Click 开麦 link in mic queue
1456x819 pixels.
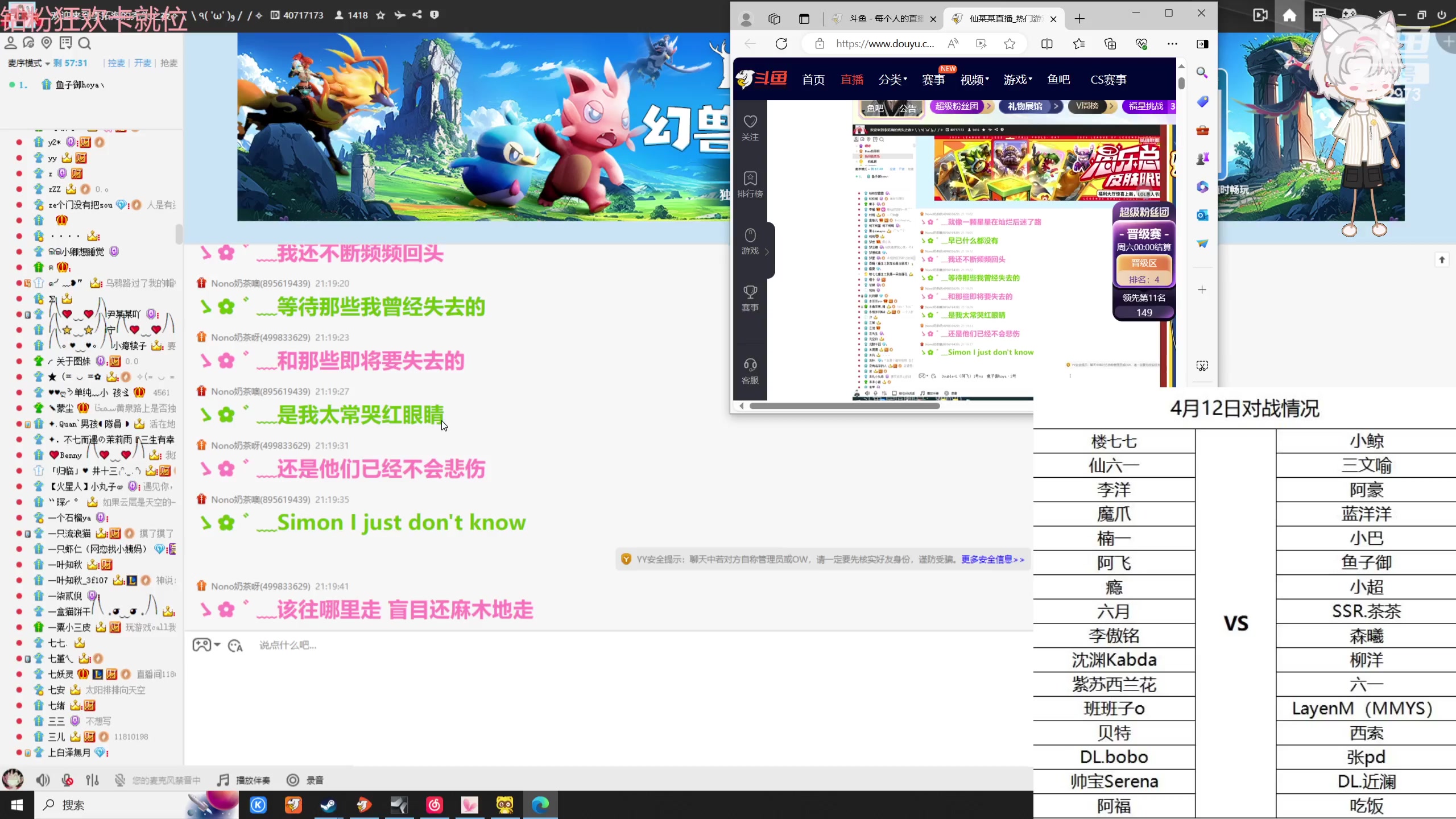click(143, 63)
